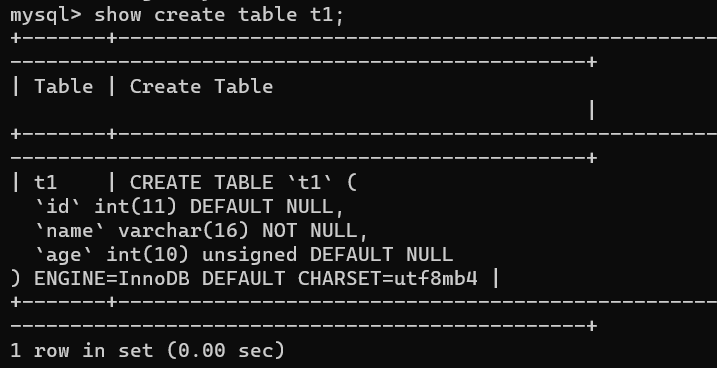Image resolution: width=717 pixels, height=368 pixels.
Task: Click the '1 row in set' result line
Action: point(147,351)
